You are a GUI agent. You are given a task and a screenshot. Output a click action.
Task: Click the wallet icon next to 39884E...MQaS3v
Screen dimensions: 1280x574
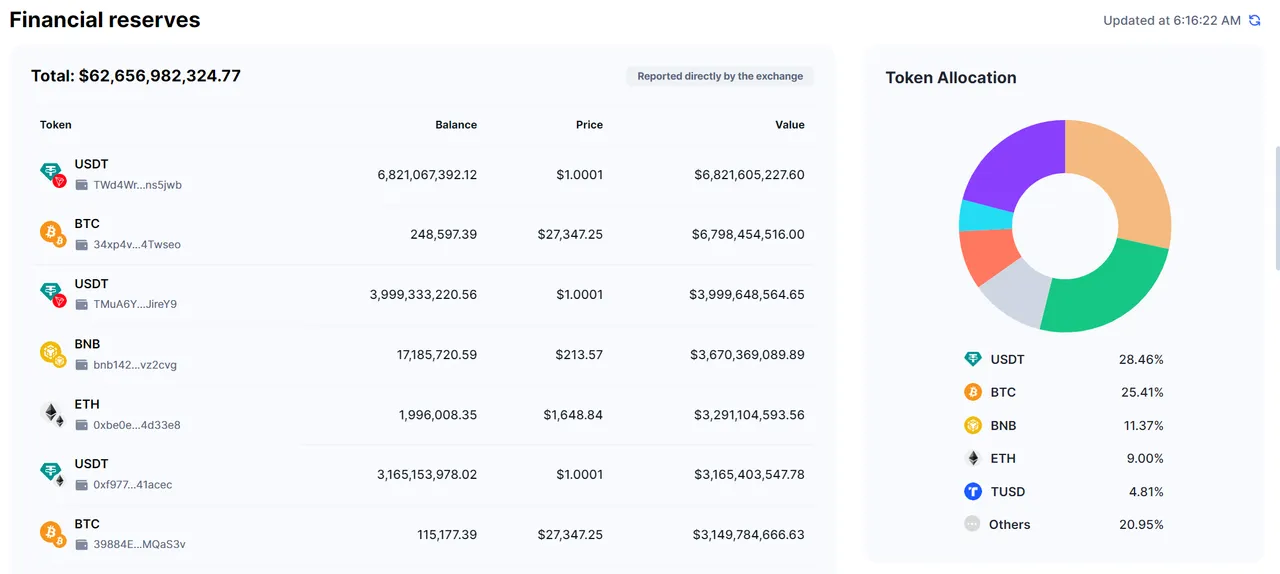(82, 545)
